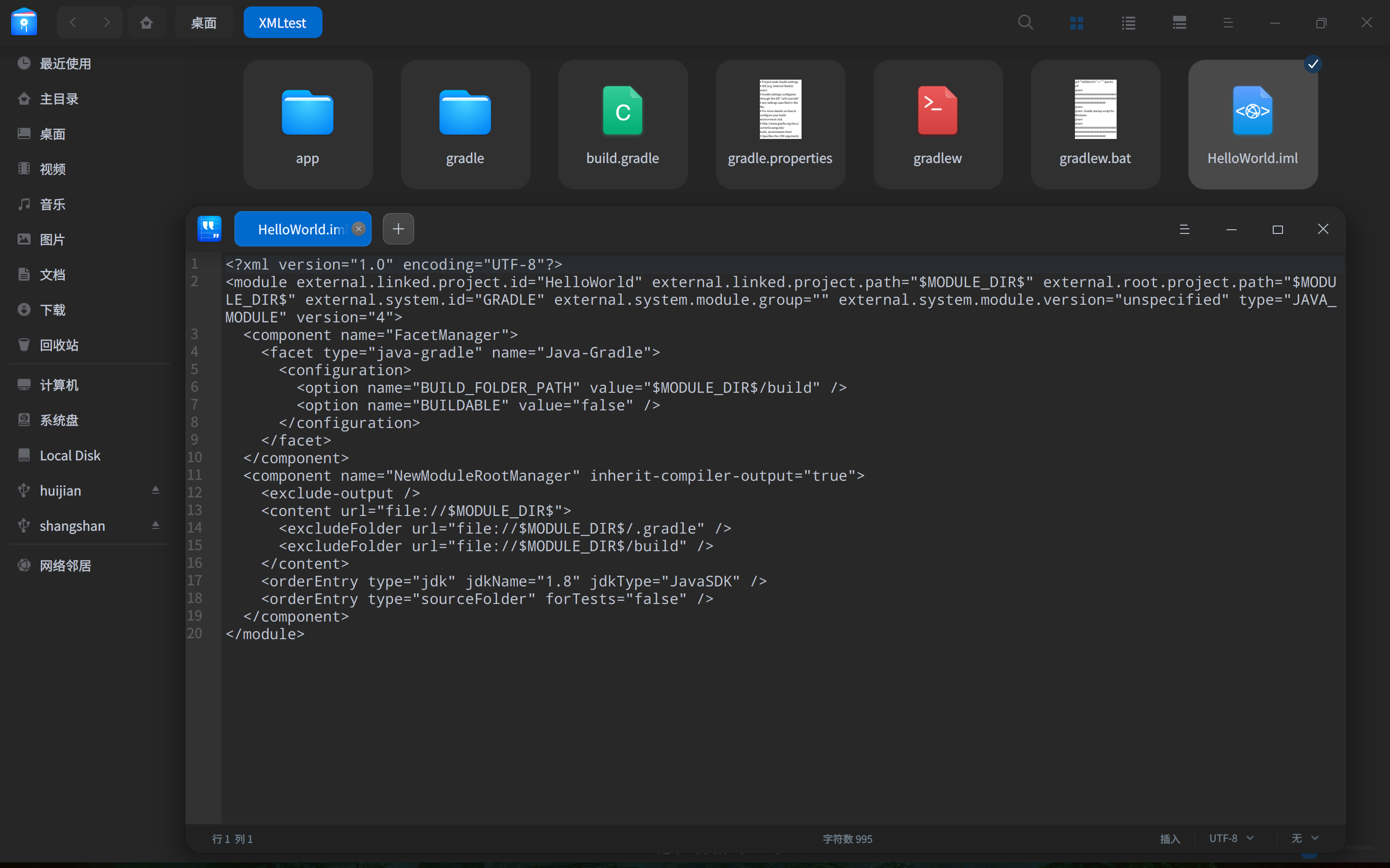1390x868 pixels.
Task: Close the HelloWorld.iml editor tab
Action: click(358, 229)
